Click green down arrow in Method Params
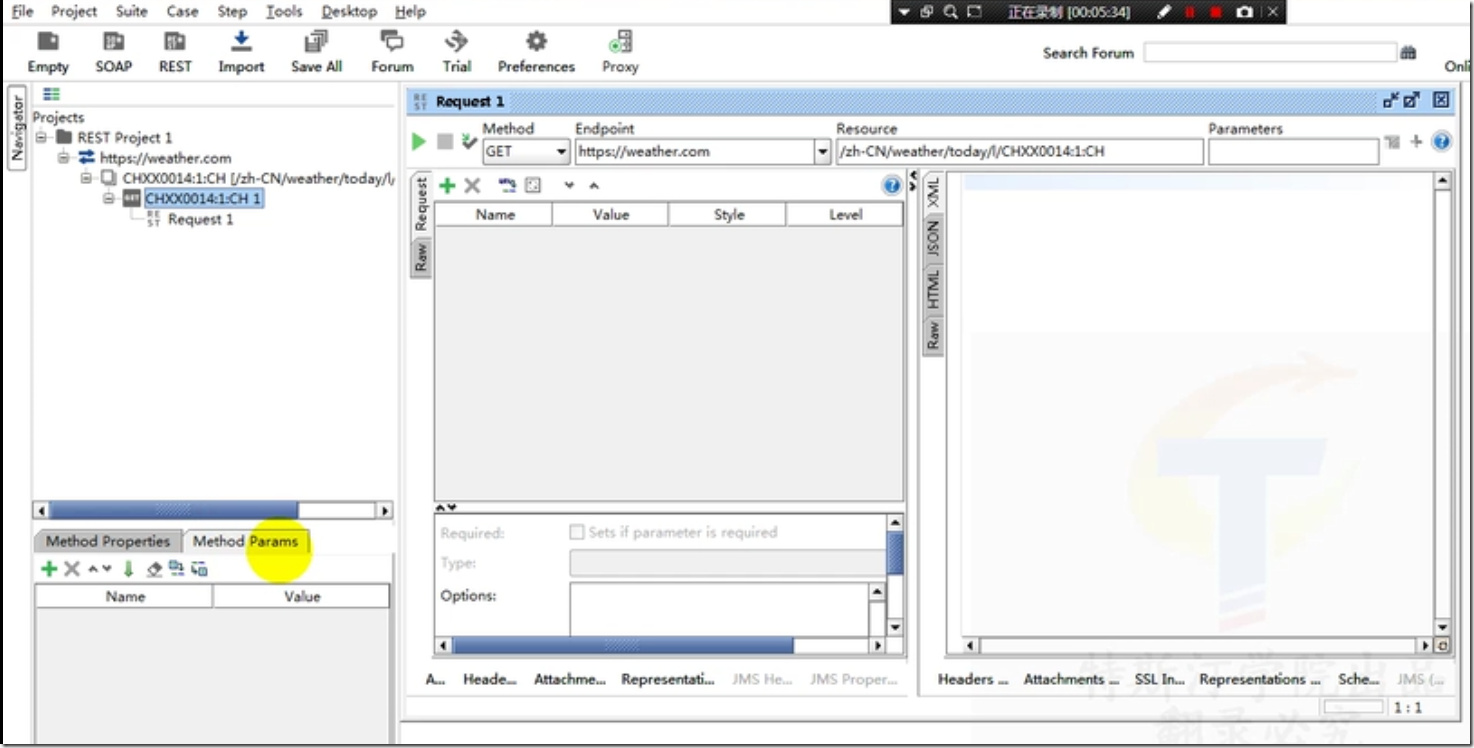Viewport: 1474px width, 748px height. [128, 569]
